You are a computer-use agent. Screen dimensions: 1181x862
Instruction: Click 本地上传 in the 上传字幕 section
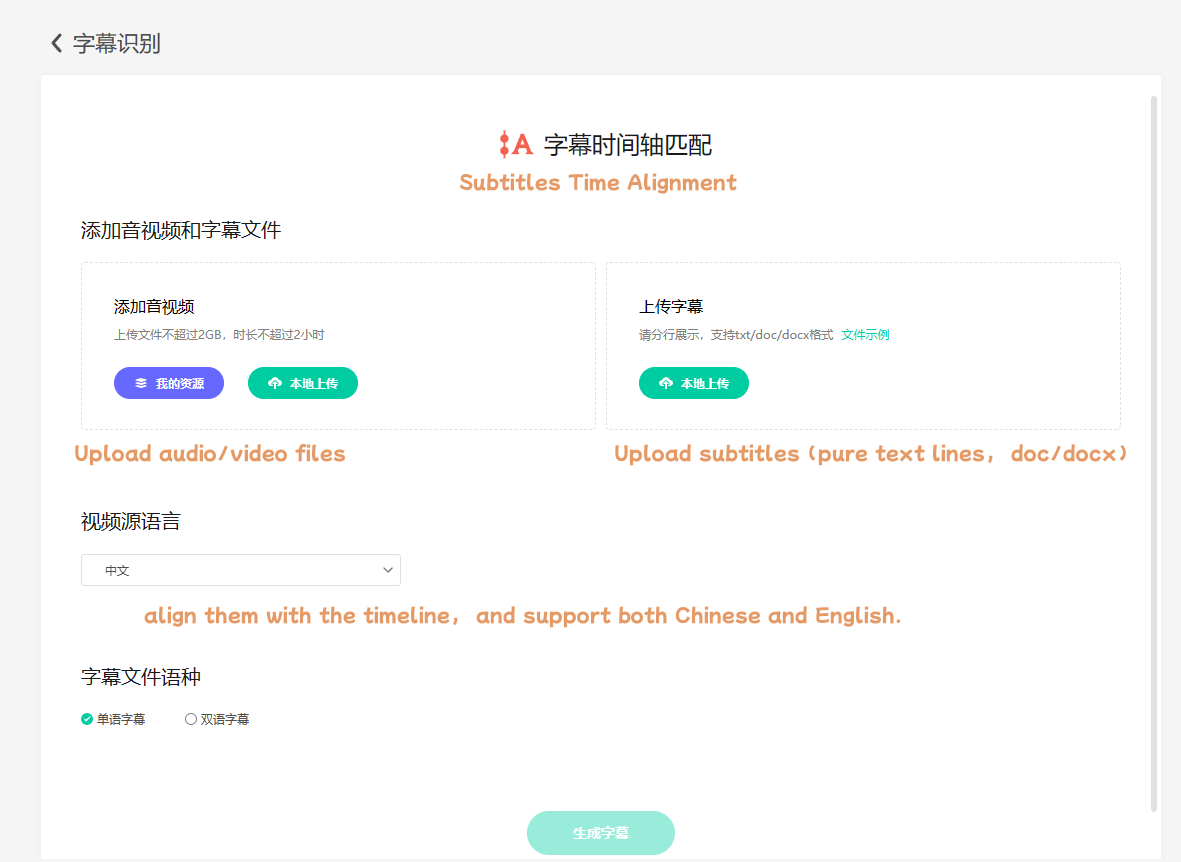tap(694, 383)
